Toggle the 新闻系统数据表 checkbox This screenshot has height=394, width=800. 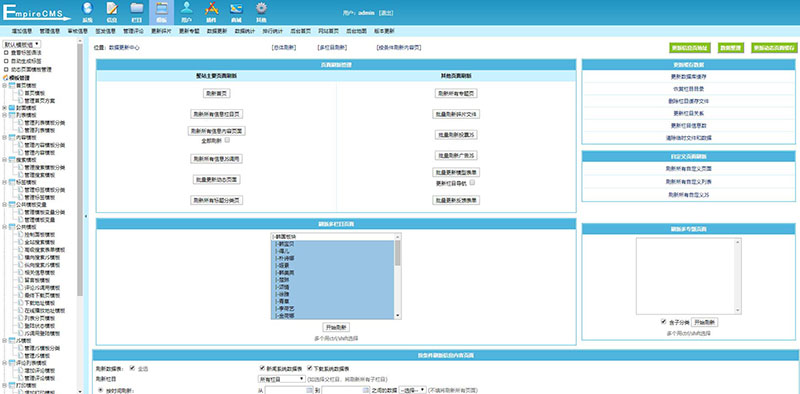[262, 368]
